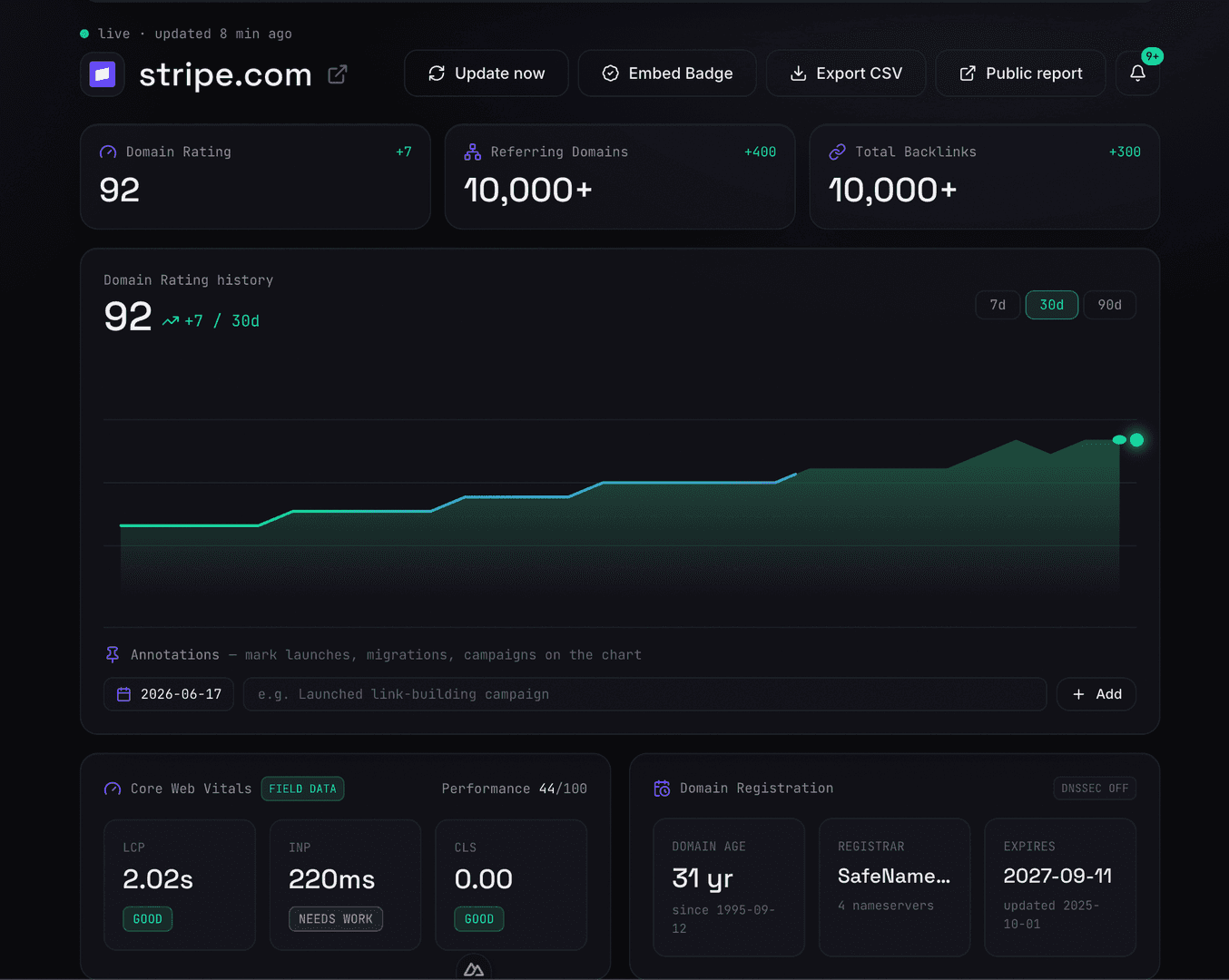1229x980 pixels.
Task: Click the Domain Registration calendar icon
Action: point(662,789)
